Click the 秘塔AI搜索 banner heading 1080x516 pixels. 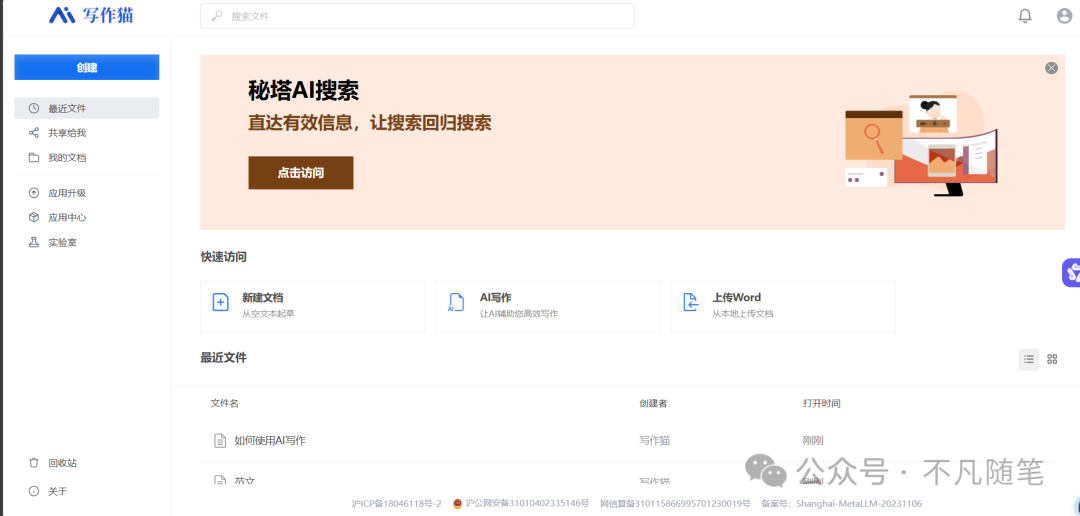pyautogui.click(x=304, y=90)
